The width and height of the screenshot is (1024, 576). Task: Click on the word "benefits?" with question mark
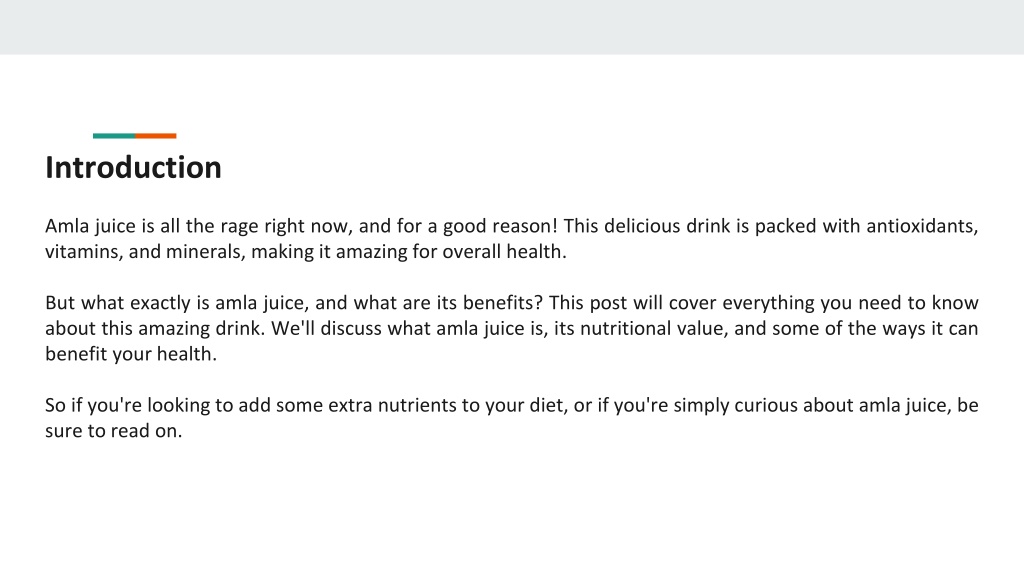503,303
